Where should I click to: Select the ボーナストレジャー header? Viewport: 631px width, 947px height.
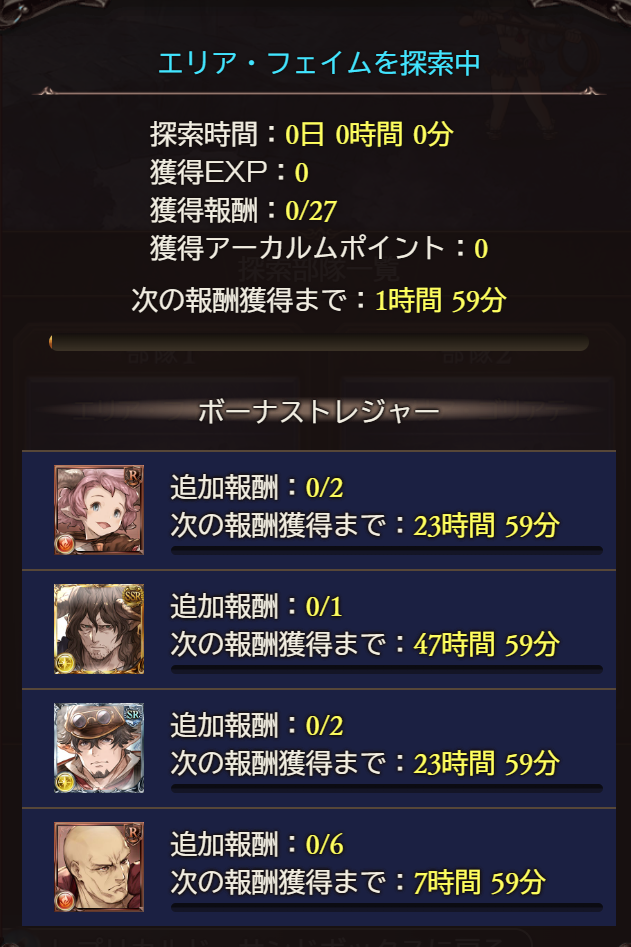pos(319,412)
